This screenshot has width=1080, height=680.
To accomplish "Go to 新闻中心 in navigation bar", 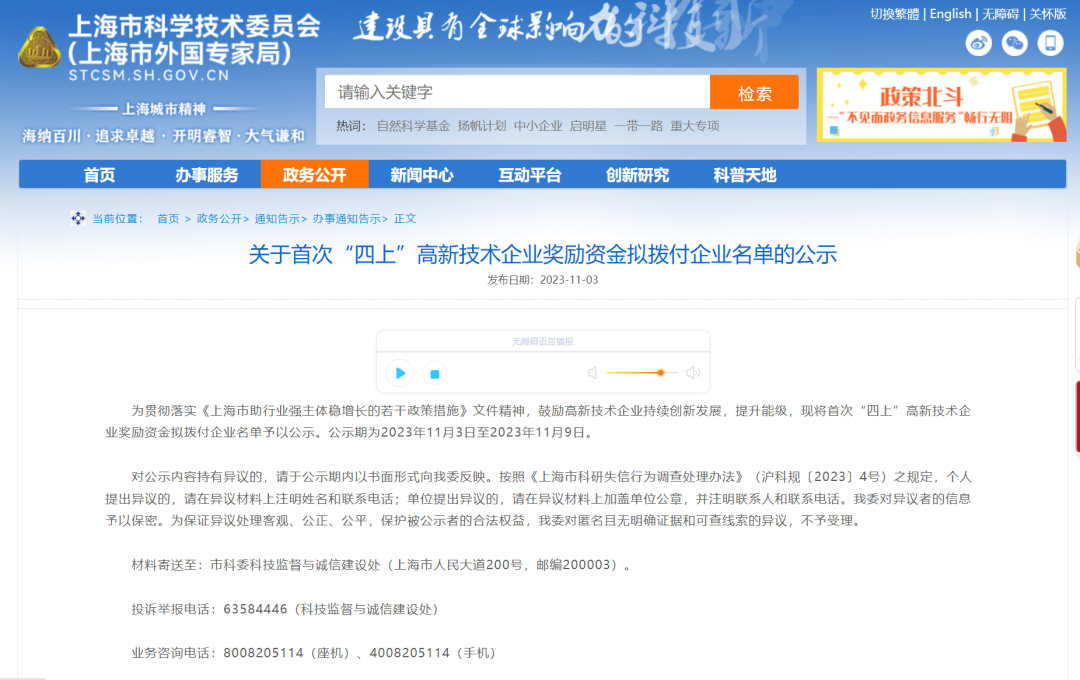I will point(422,175).
